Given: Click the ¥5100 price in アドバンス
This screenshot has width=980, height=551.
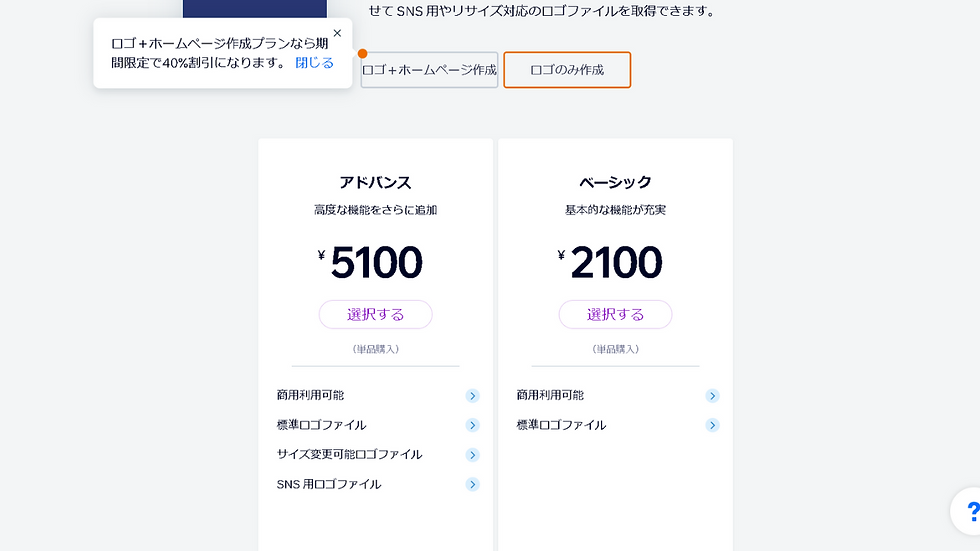Looking at the screenshot, I should coord(370,262).
